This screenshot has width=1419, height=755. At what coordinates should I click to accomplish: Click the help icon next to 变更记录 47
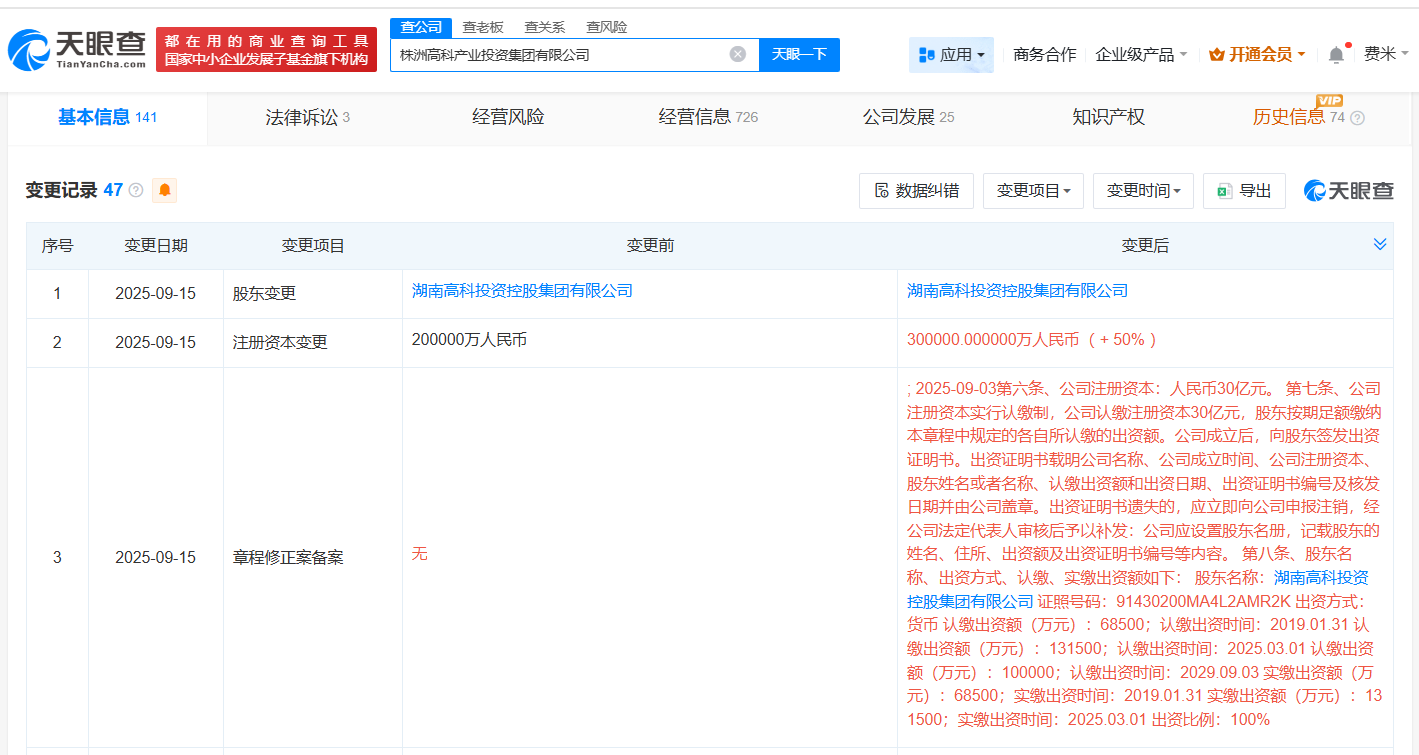136,190
